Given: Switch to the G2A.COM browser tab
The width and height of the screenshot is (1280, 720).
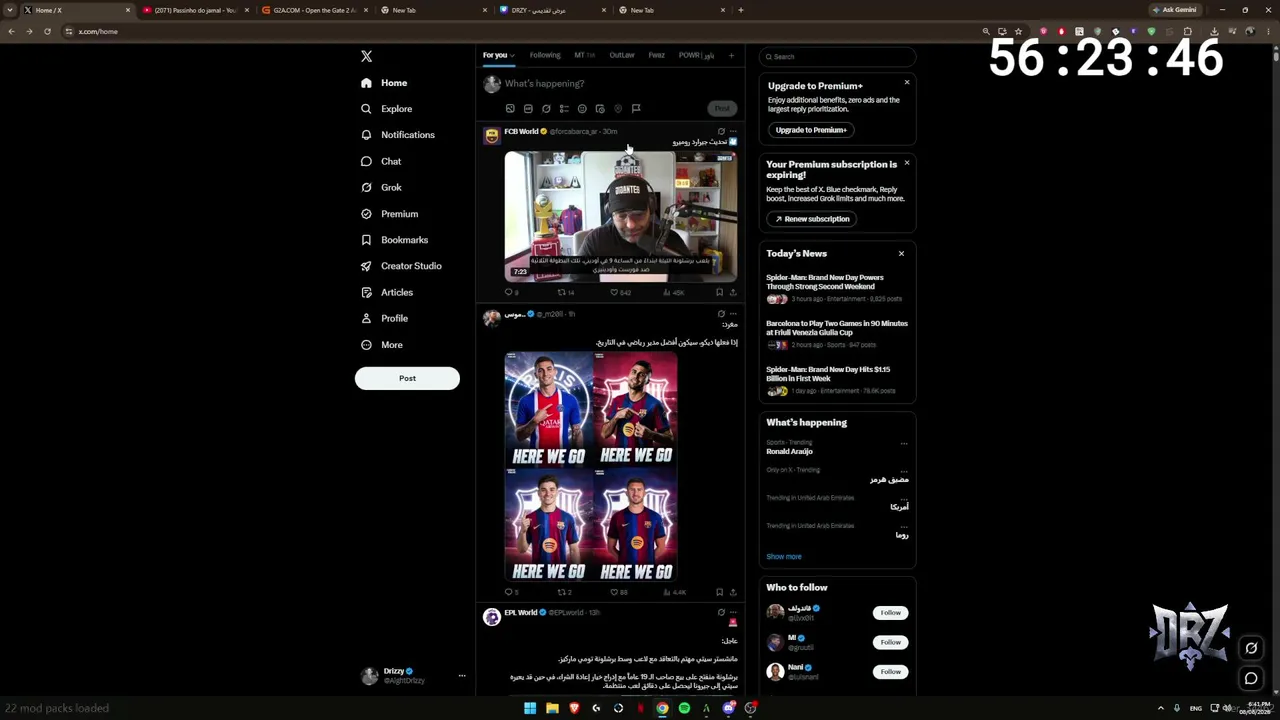Looking at the screenshot, I should click(314, 10).
